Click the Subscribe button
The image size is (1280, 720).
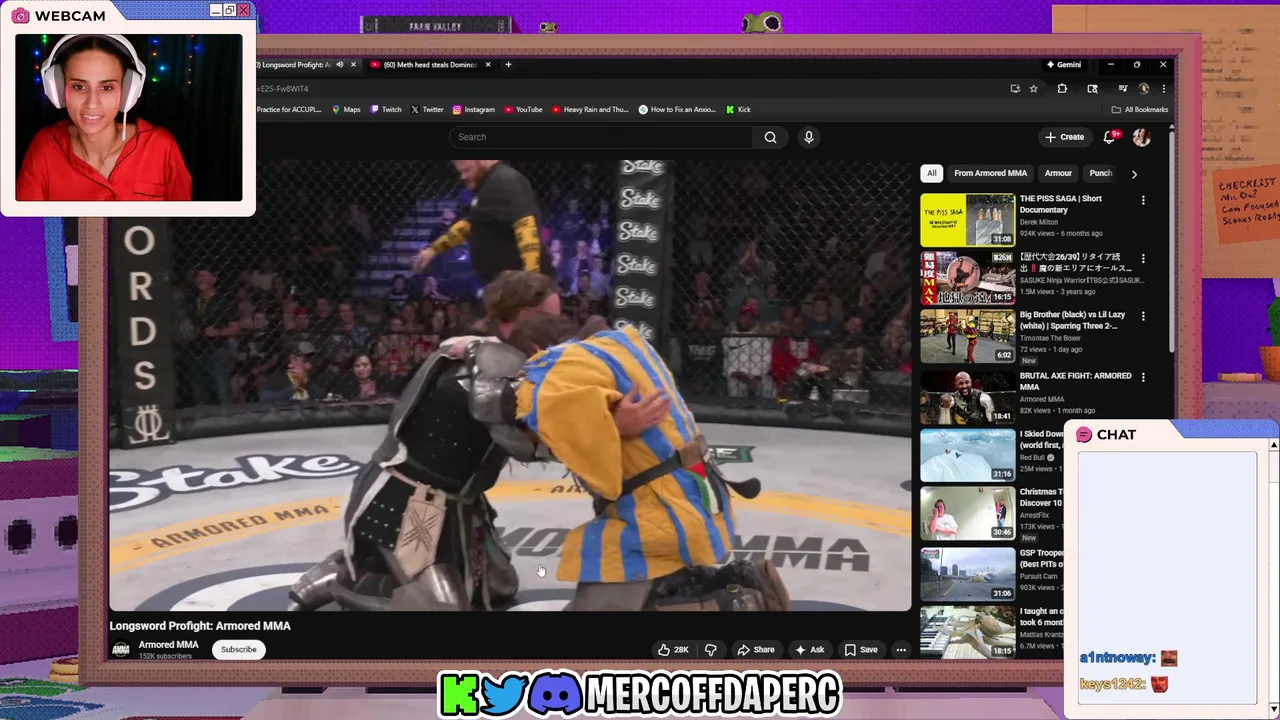pos(239,650)
